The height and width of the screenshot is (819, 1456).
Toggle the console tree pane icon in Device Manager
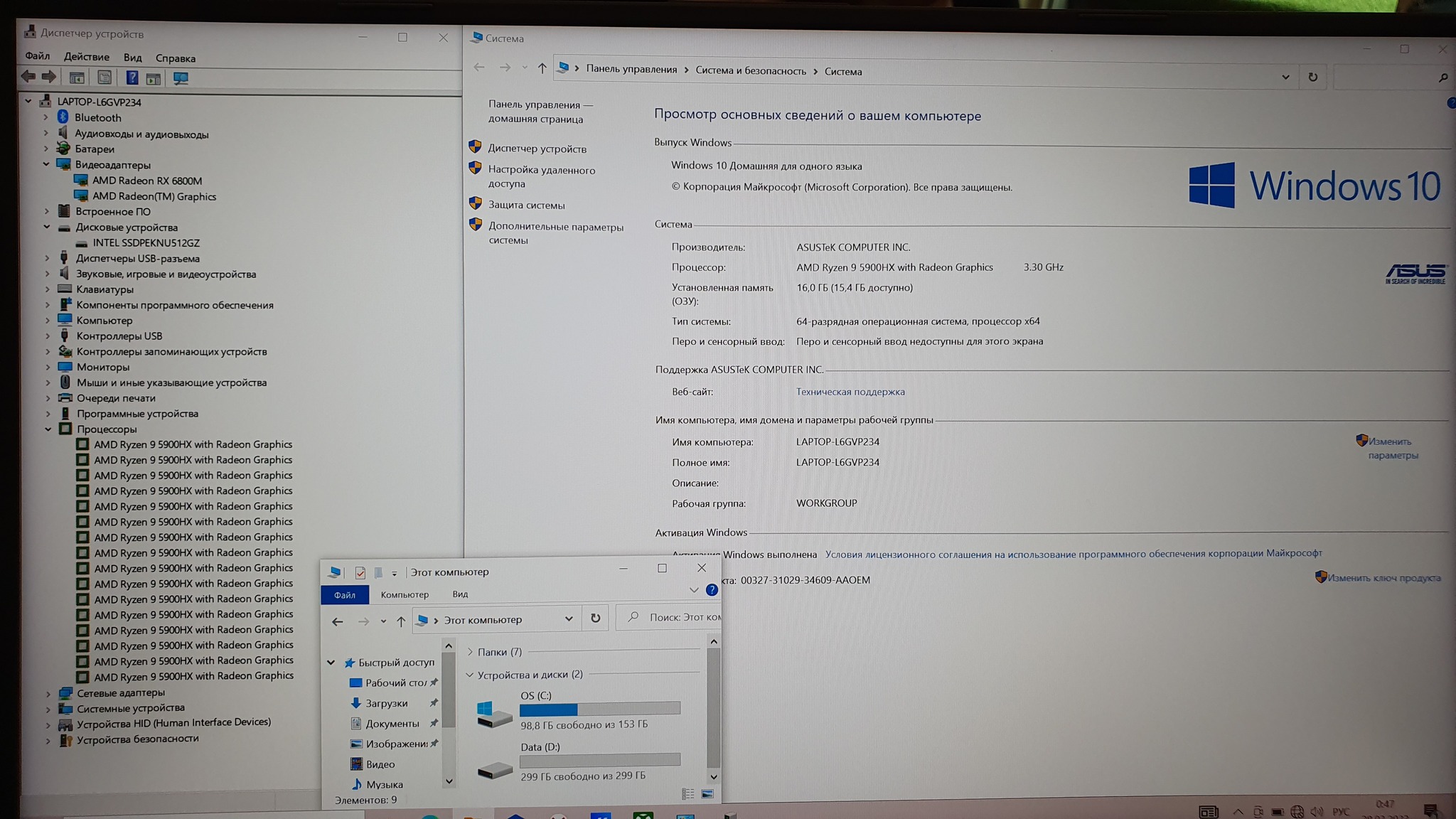(x=77, y=77)
